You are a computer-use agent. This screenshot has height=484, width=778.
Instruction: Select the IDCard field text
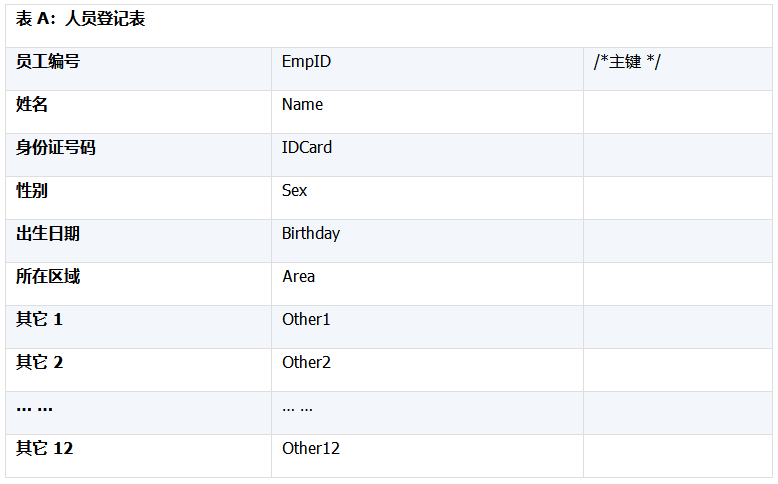pyautogui.click(x=307, y=148)
